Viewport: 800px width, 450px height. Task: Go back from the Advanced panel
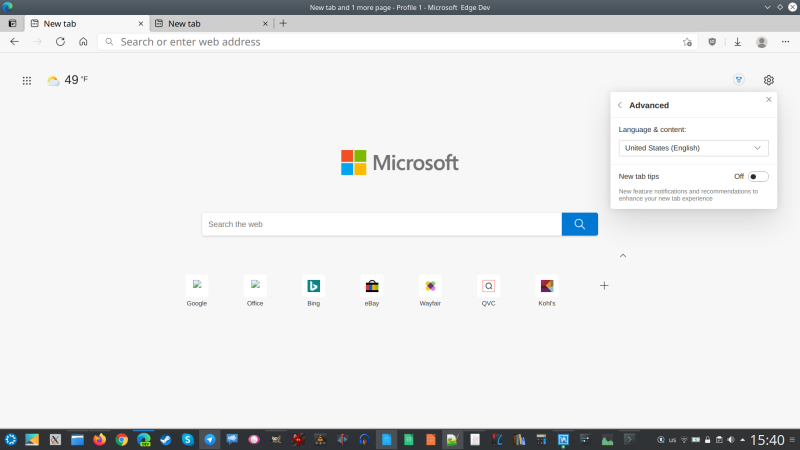620,105
